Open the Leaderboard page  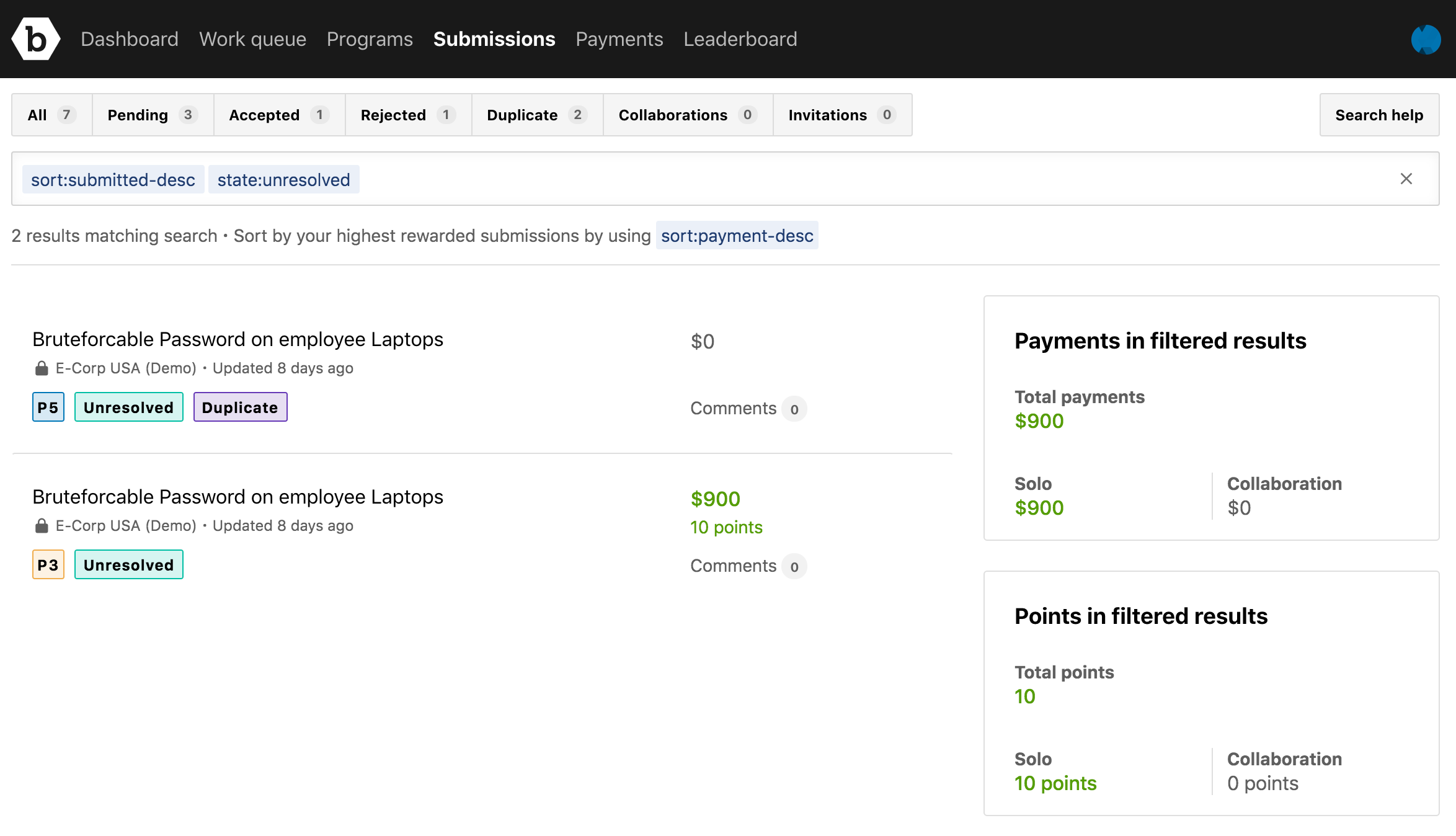(740, 39)
